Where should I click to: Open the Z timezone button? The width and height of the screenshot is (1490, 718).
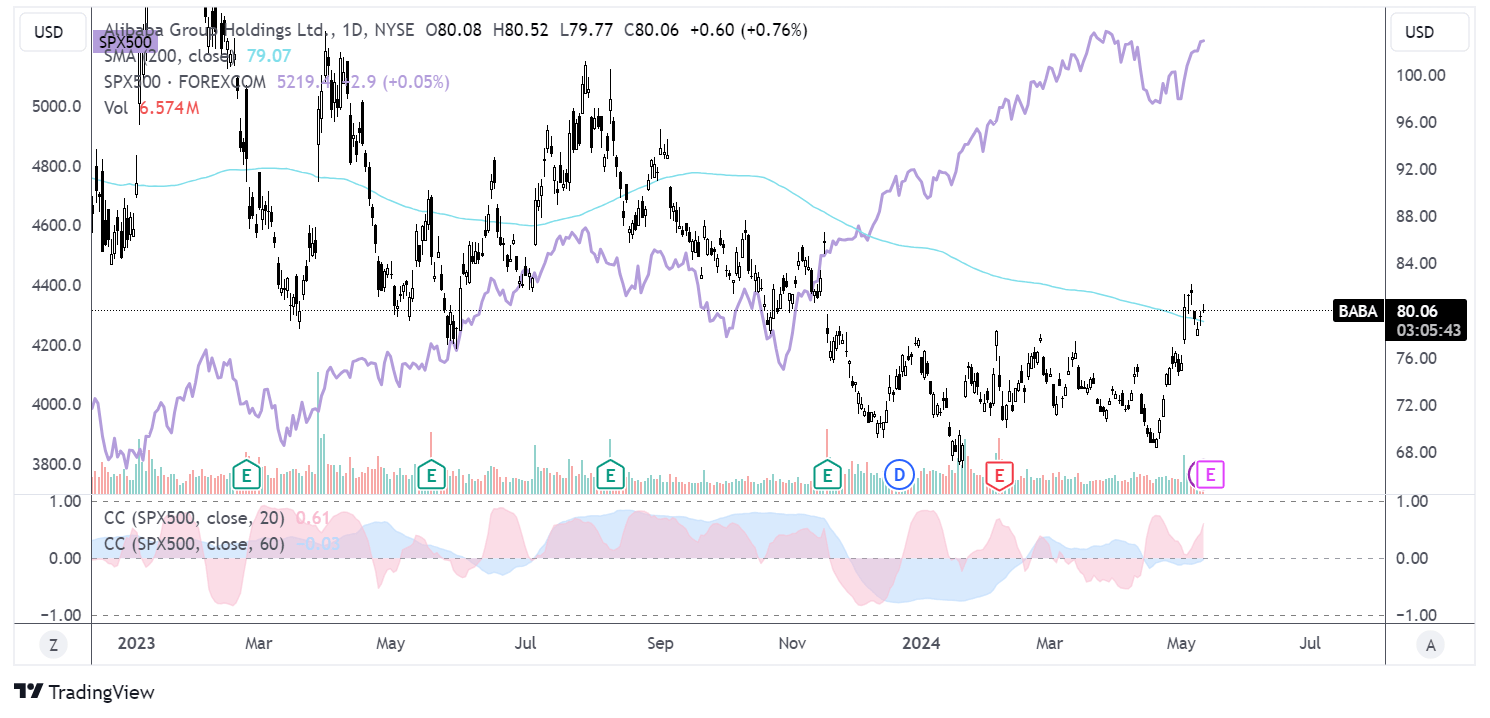(53, 645)
